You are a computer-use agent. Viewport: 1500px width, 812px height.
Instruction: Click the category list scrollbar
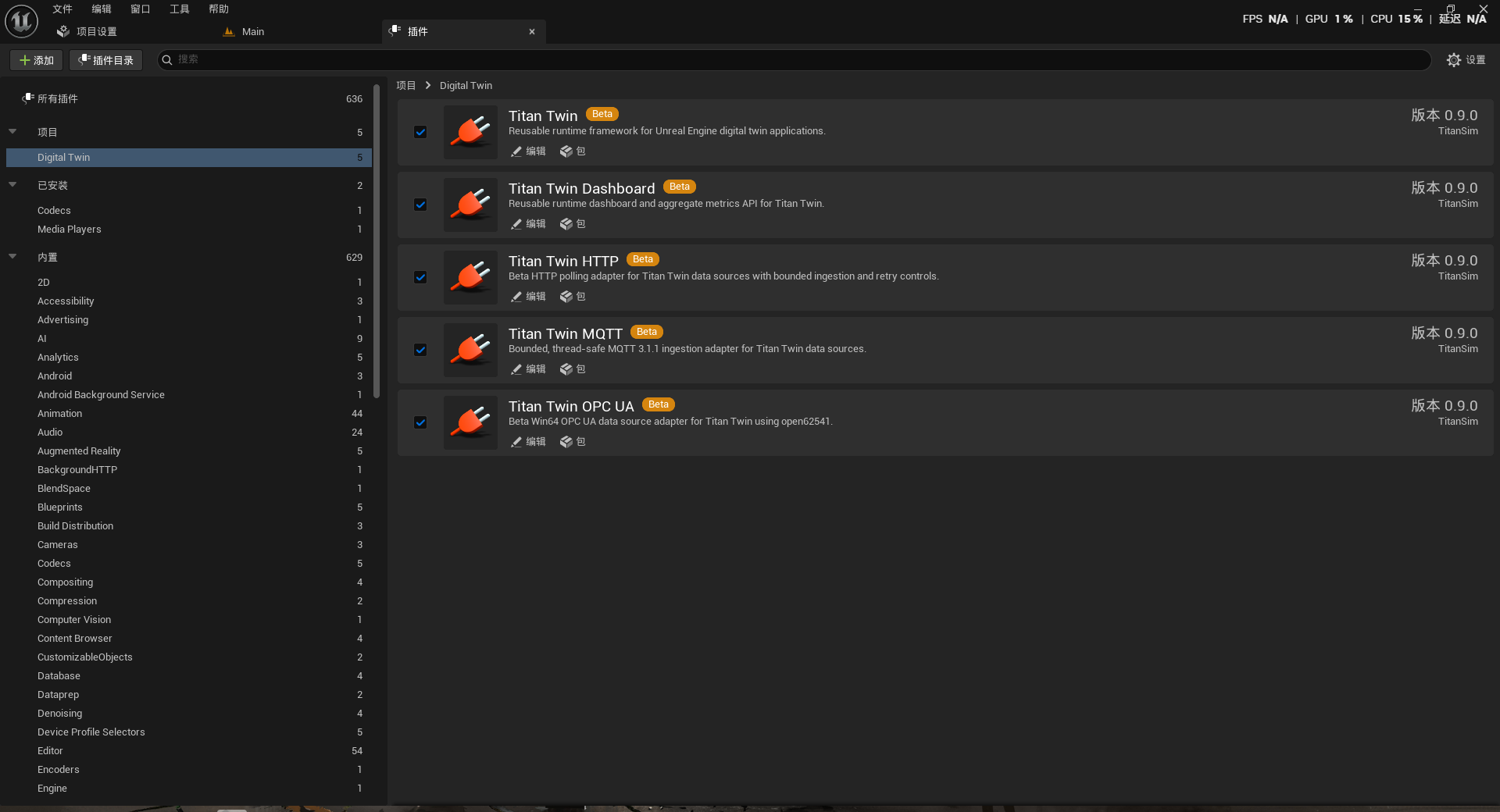click(x=377, y=242)
